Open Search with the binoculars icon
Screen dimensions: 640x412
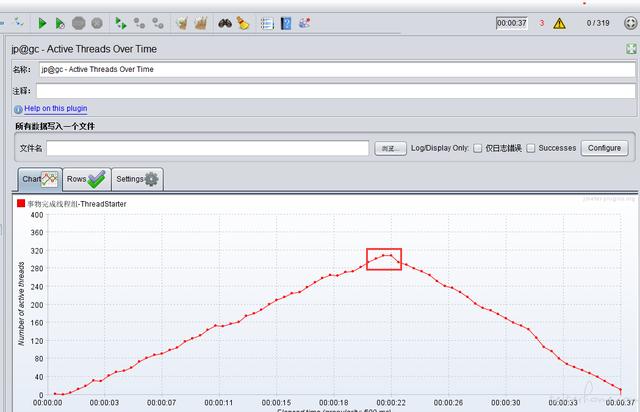click(225, 23)
